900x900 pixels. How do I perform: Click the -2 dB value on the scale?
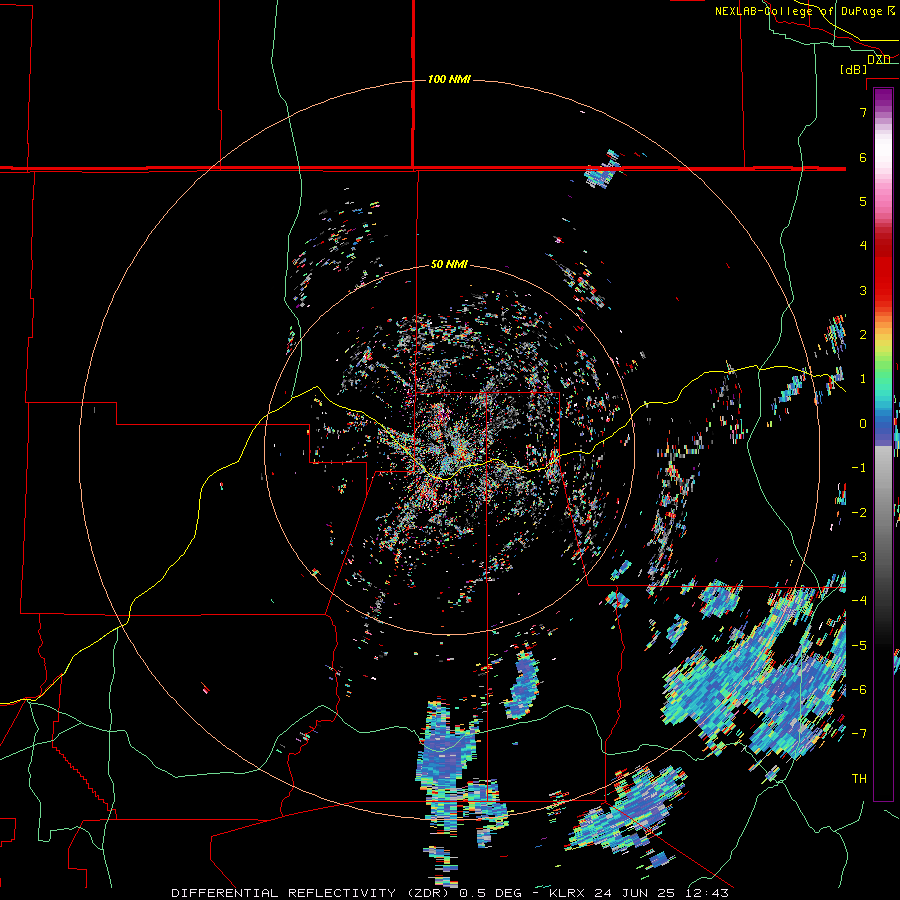pos(859,512)
